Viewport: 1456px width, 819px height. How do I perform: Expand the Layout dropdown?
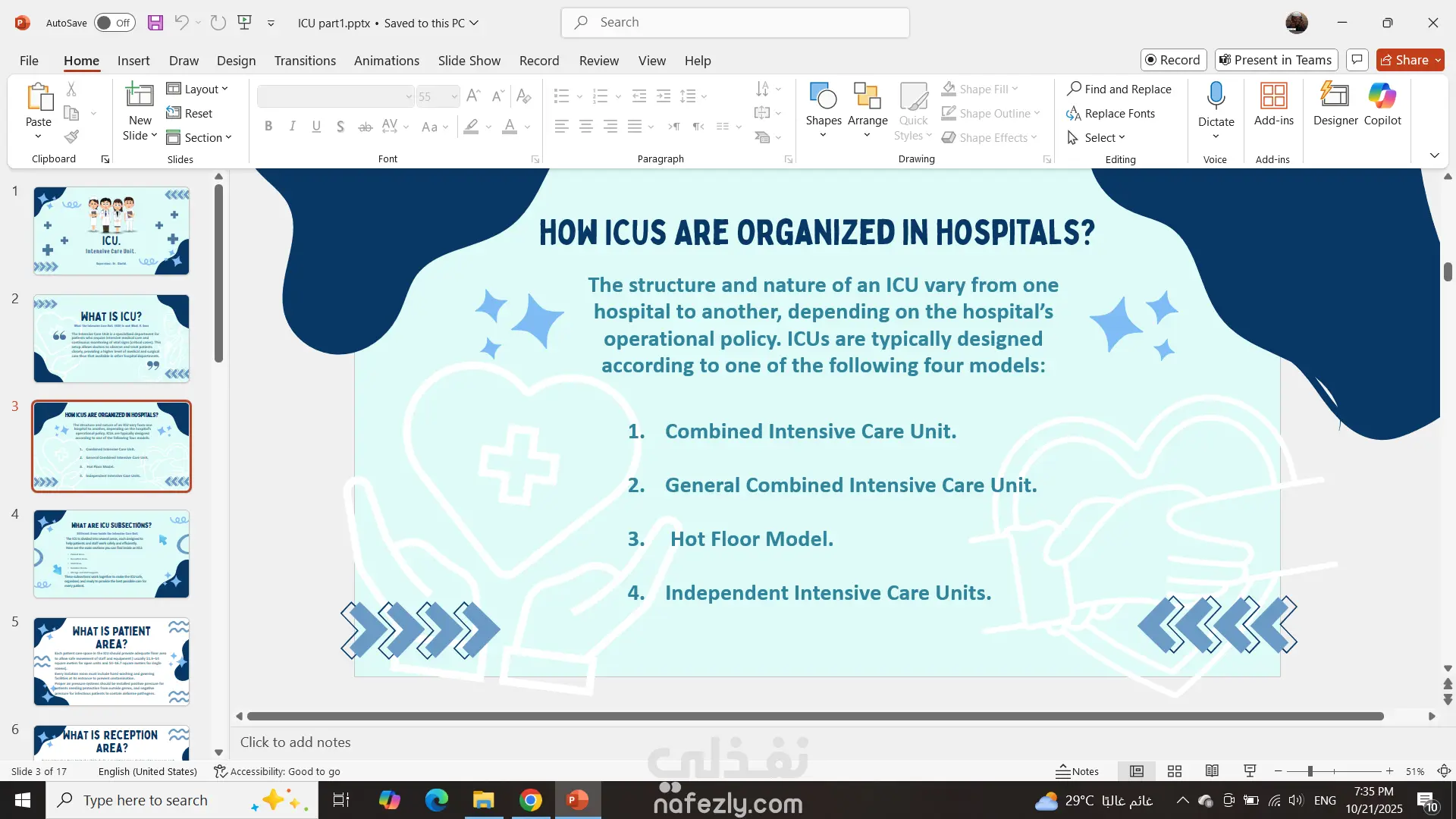click(197, 89)
